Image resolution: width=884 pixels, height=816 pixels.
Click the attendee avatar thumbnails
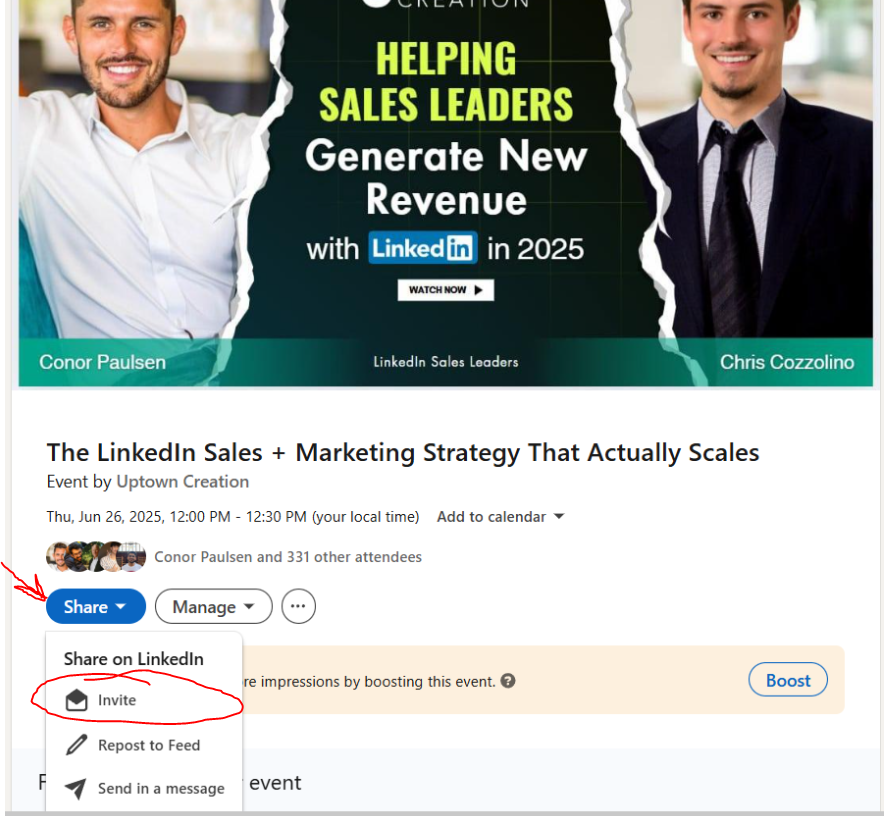(96, 557)
